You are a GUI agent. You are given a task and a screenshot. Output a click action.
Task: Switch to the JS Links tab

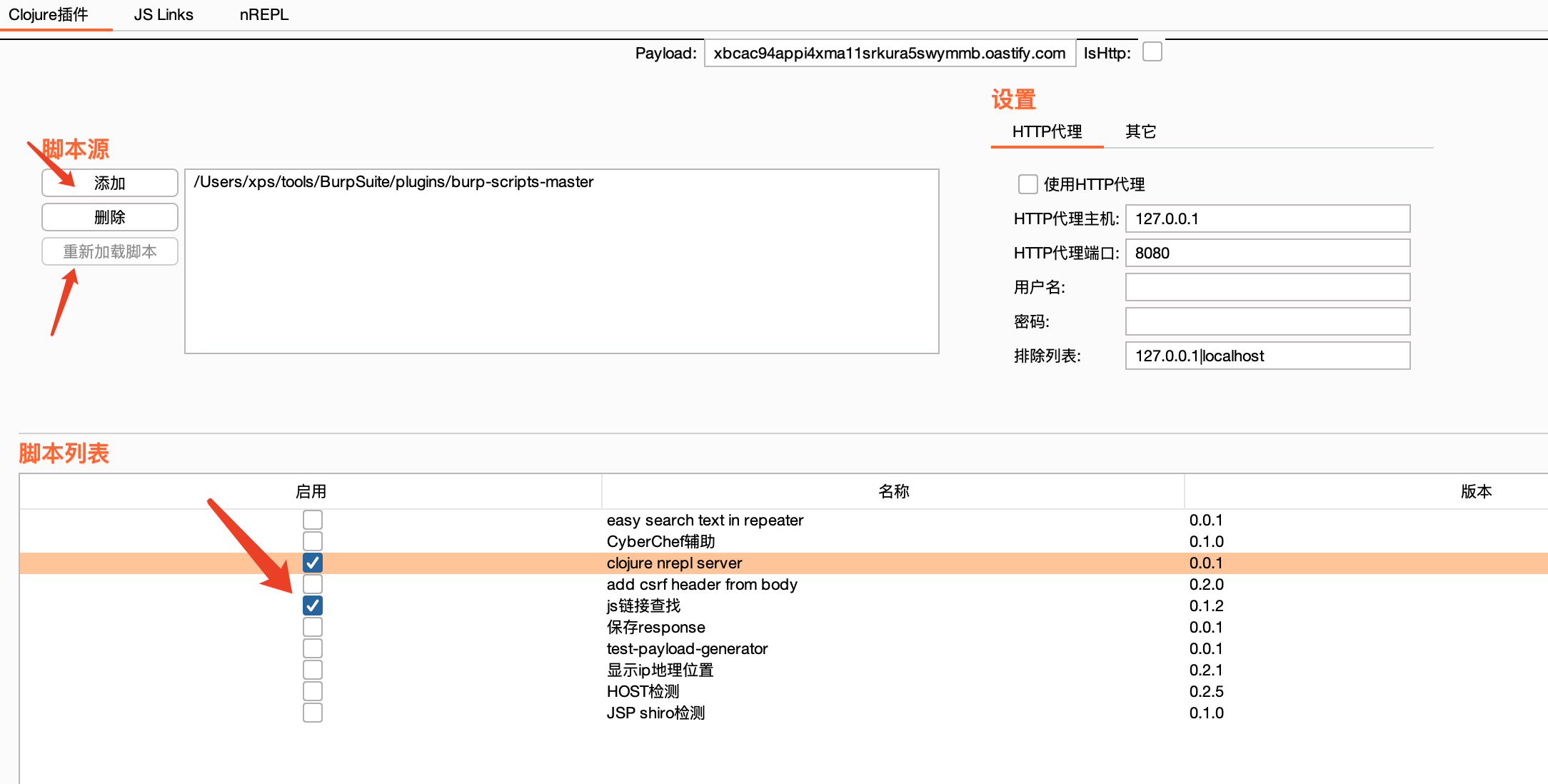(164, 15)
